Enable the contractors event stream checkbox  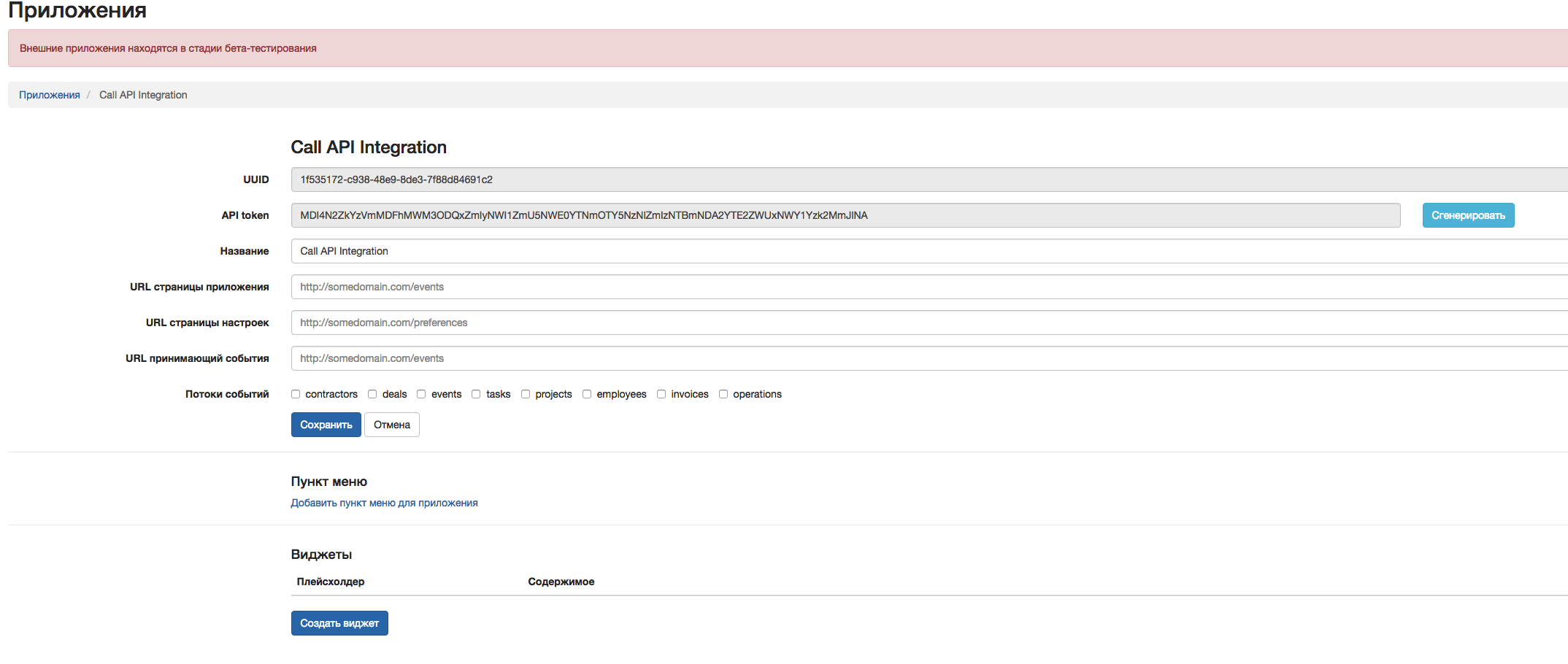tap(296, 394)
